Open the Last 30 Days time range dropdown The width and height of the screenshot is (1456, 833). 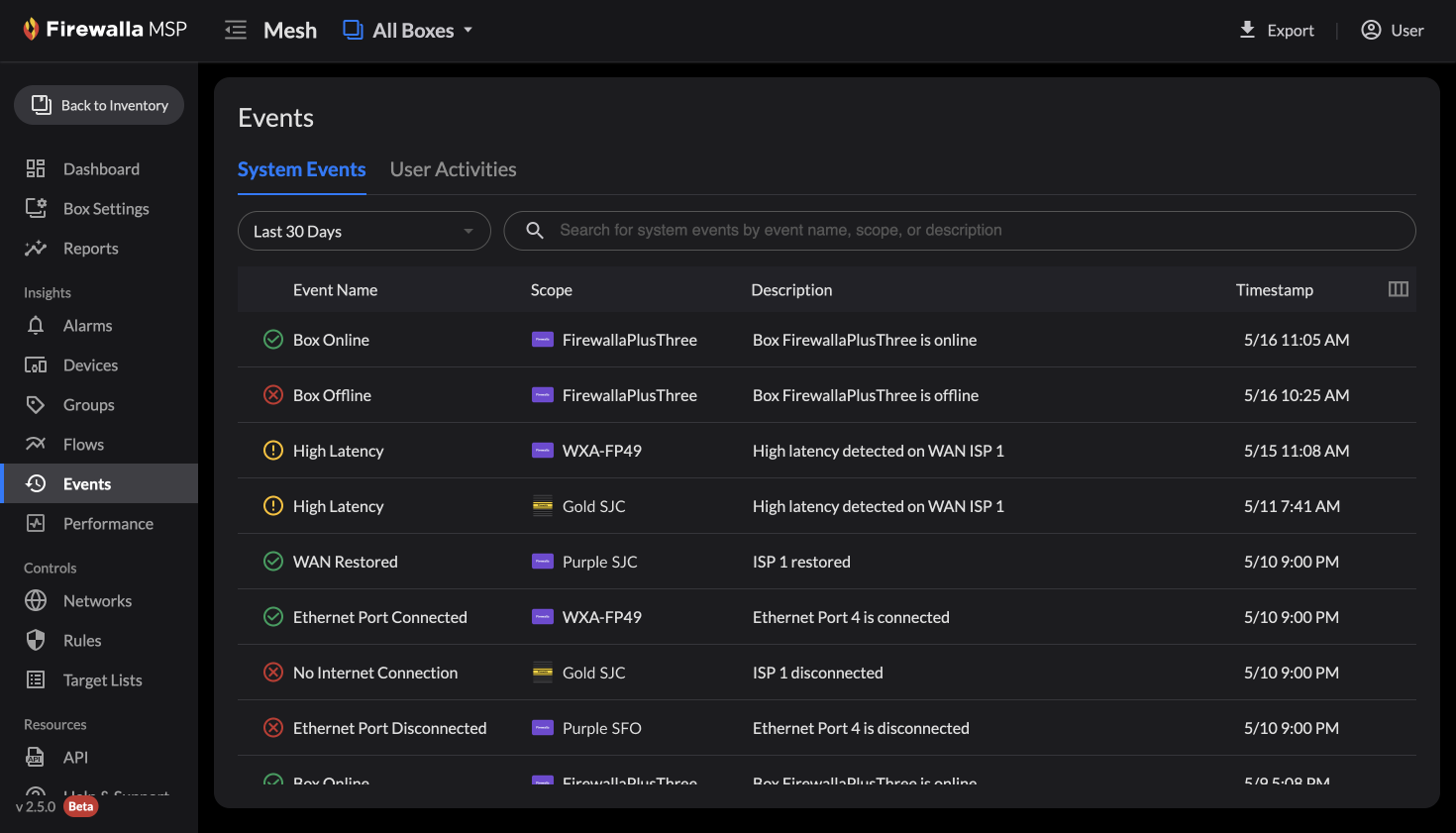click(x=364, y=231)
